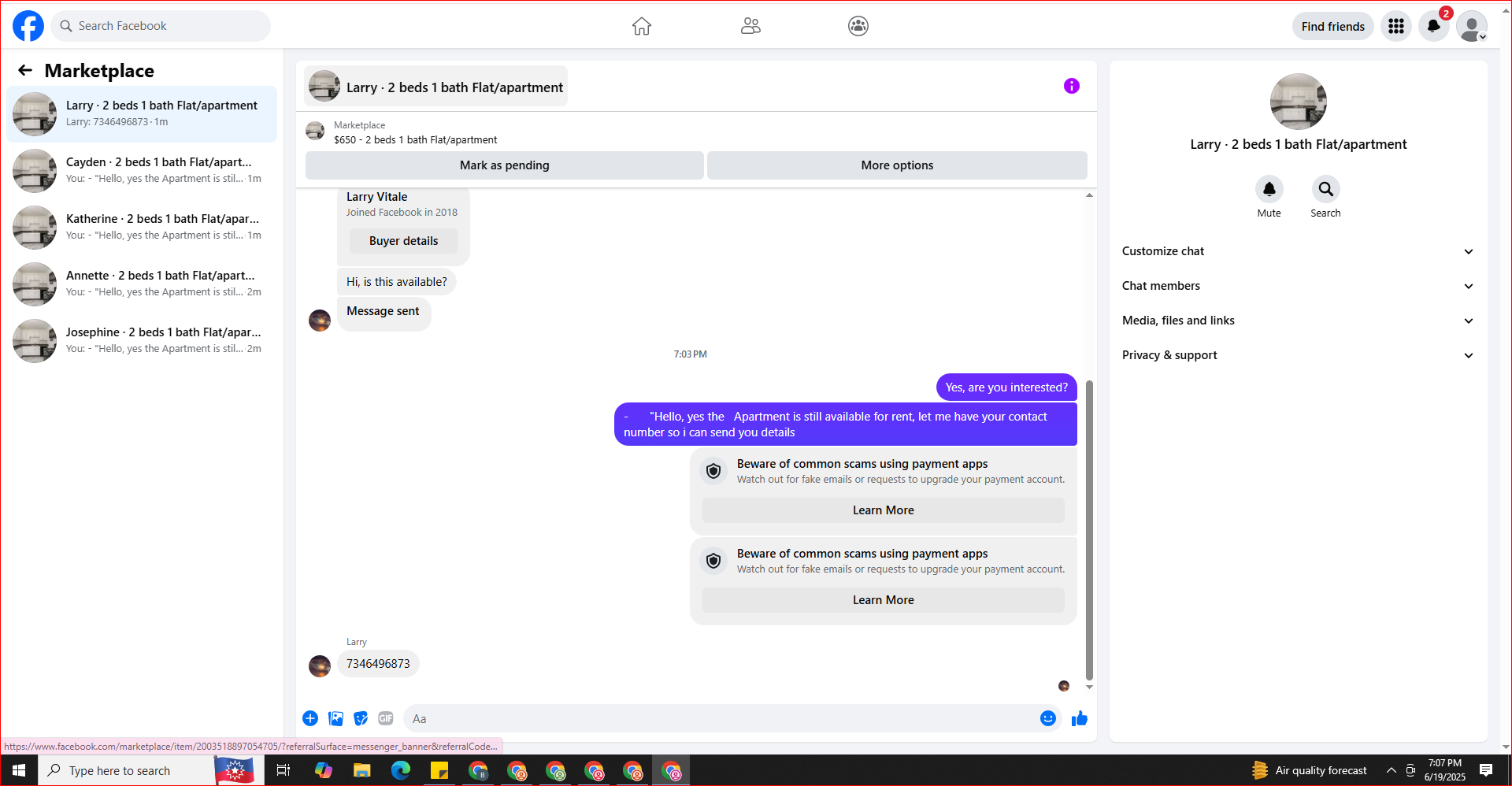
Task: Click the 7346496873 message from Larry
Action: point(378,664)
